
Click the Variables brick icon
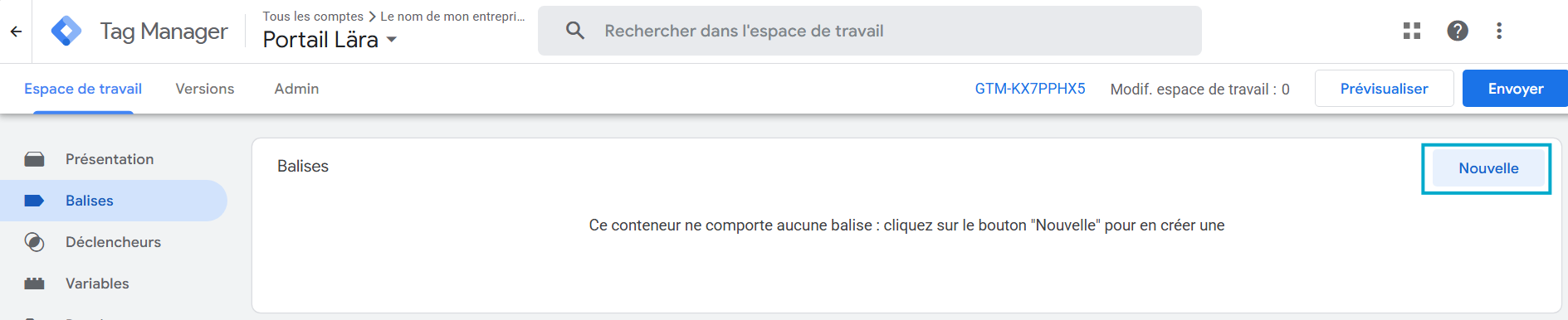[x=34, y=284]
